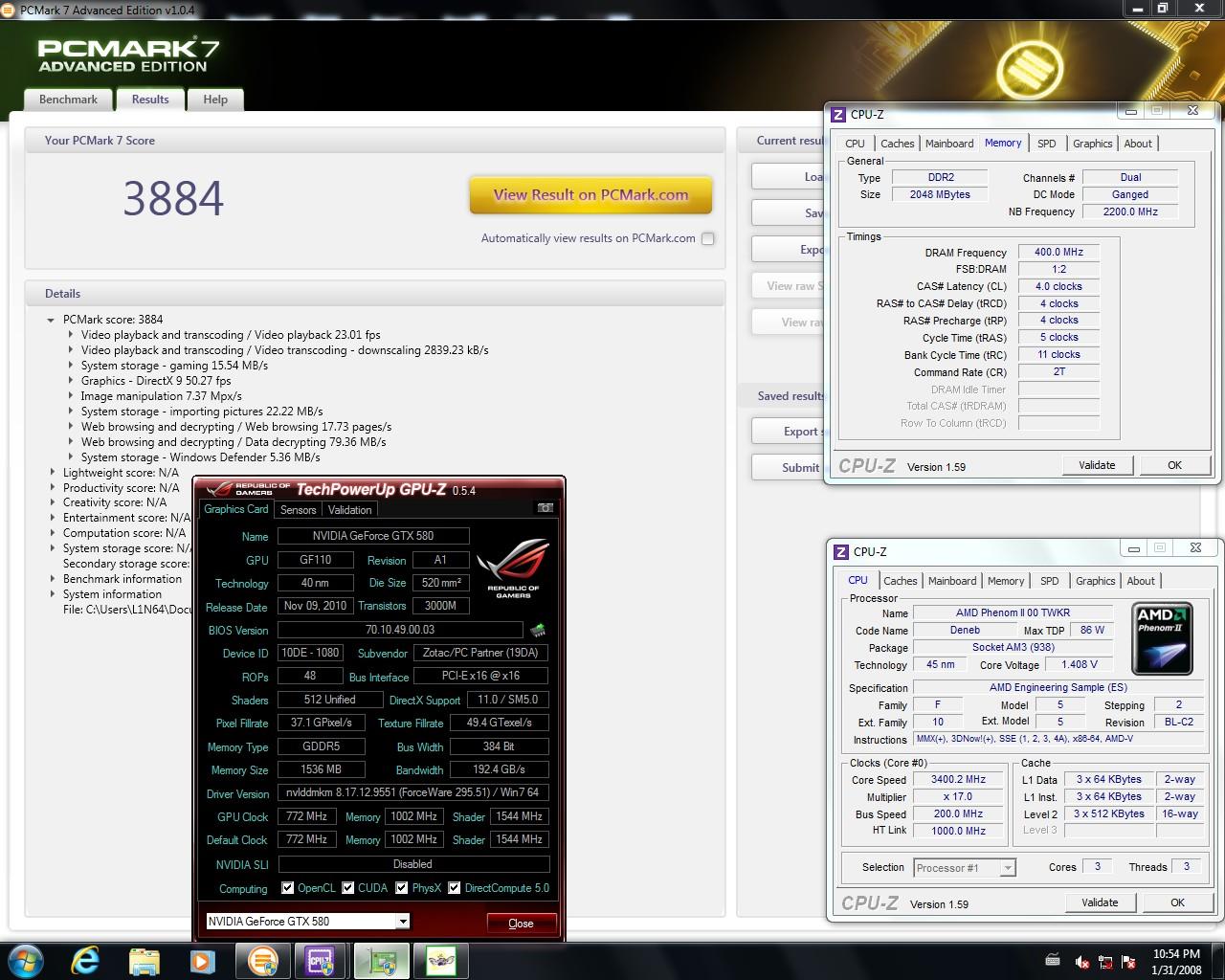Click the muted volume tray icon
This screenshot has width=1225, height=980.
click(1082, 962)
